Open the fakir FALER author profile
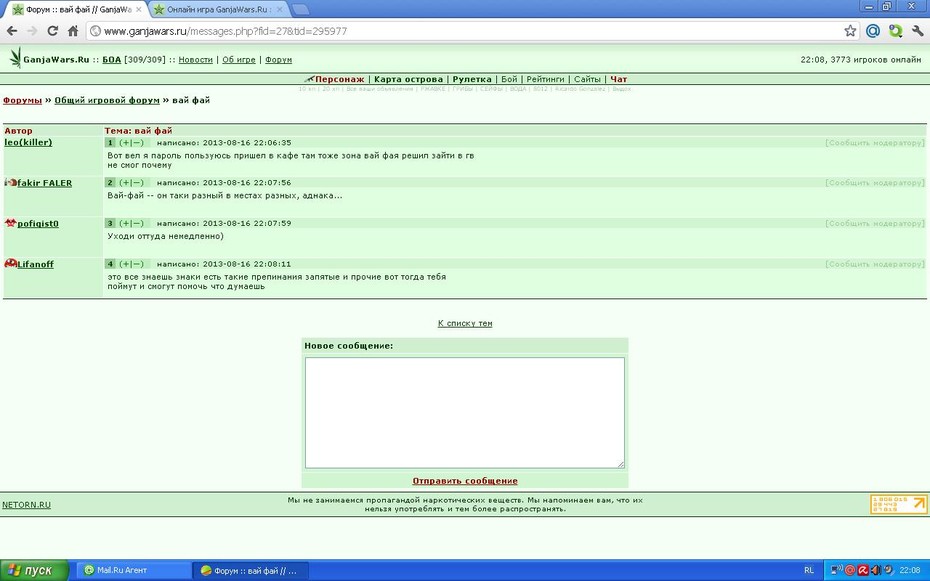Viewport: 930px width, 581px height. click(x=44, y=183)
